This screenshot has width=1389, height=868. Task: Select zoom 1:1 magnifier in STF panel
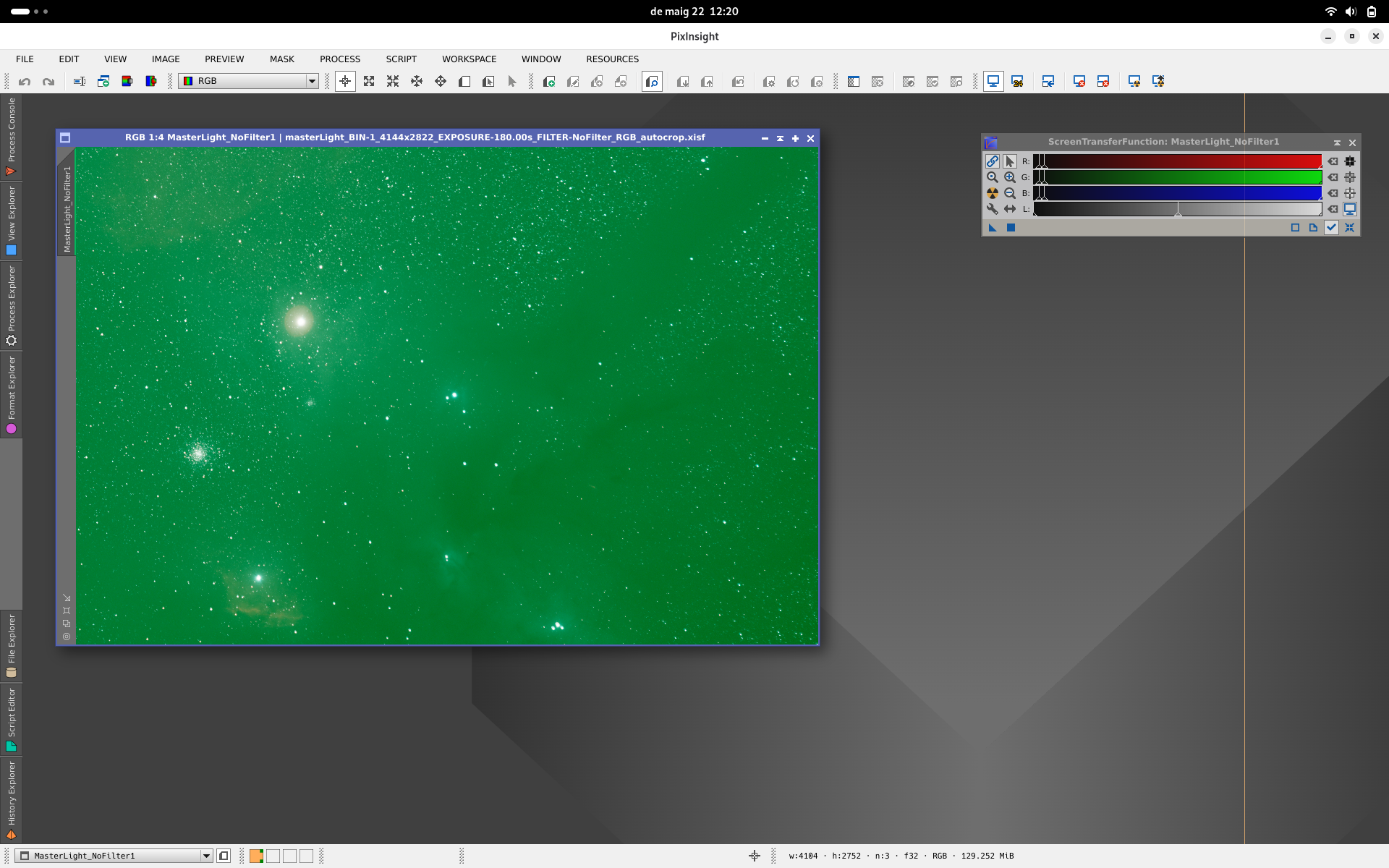[993, 177]
